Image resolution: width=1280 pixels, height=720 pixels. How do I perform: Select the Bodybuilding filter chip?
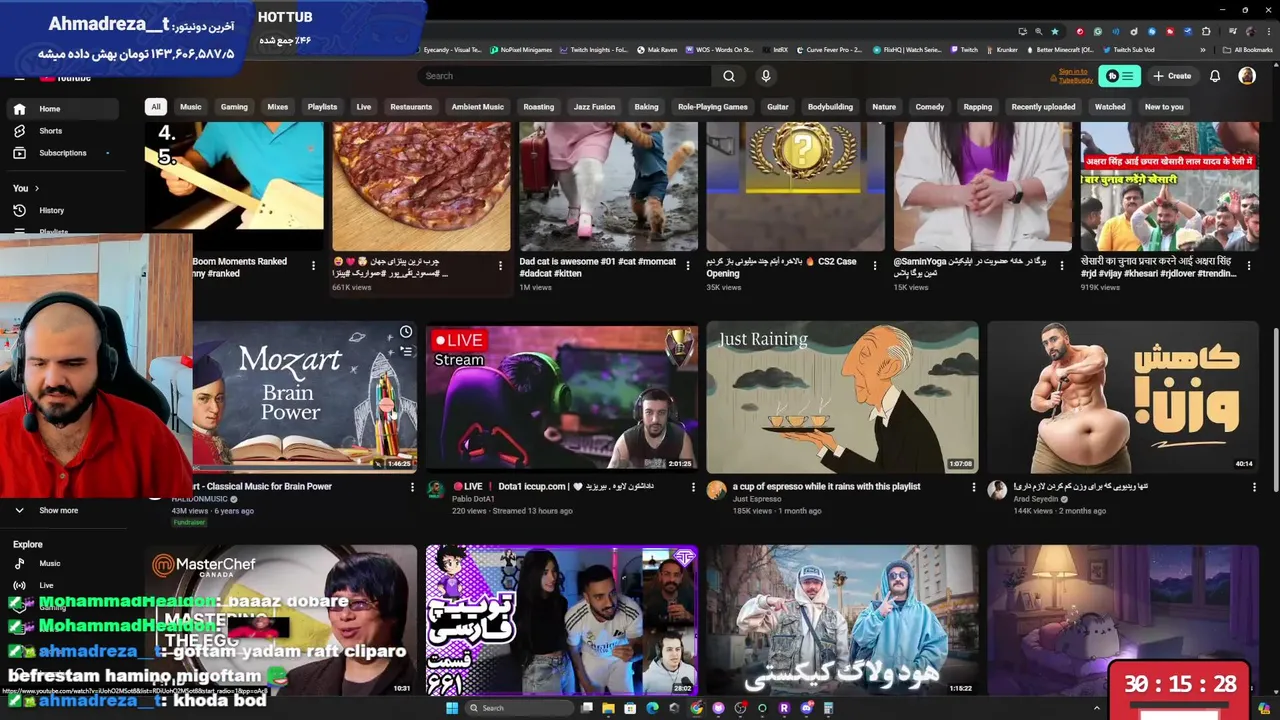click(830, 107)
